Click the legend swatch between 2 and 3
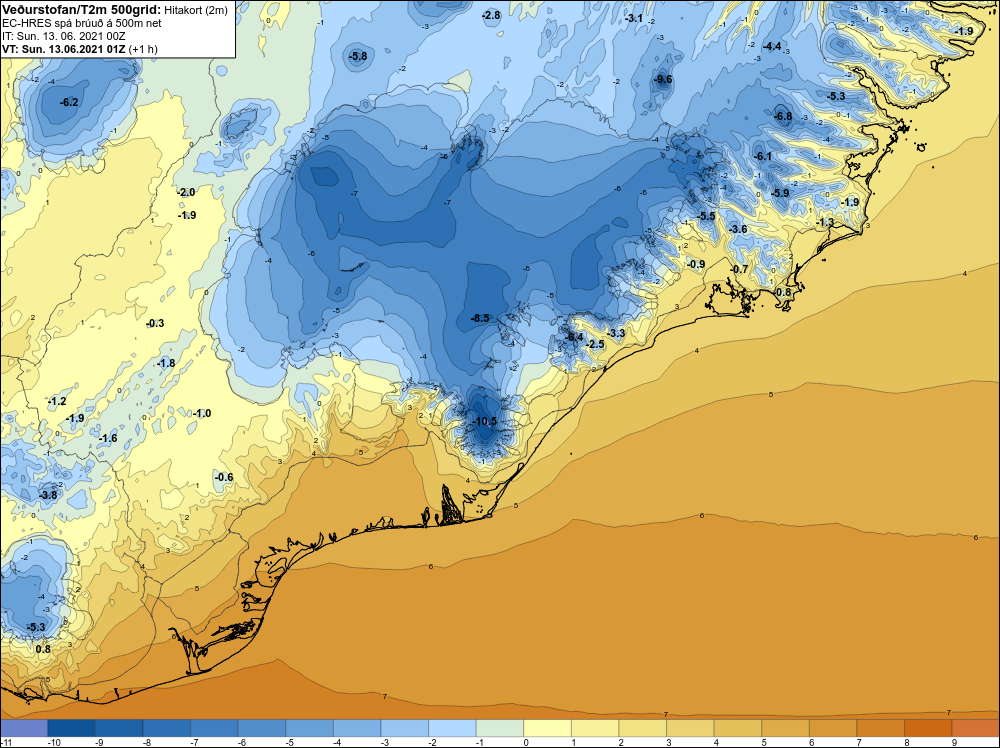The image size is (1000, 748). [x=643, y=728]
